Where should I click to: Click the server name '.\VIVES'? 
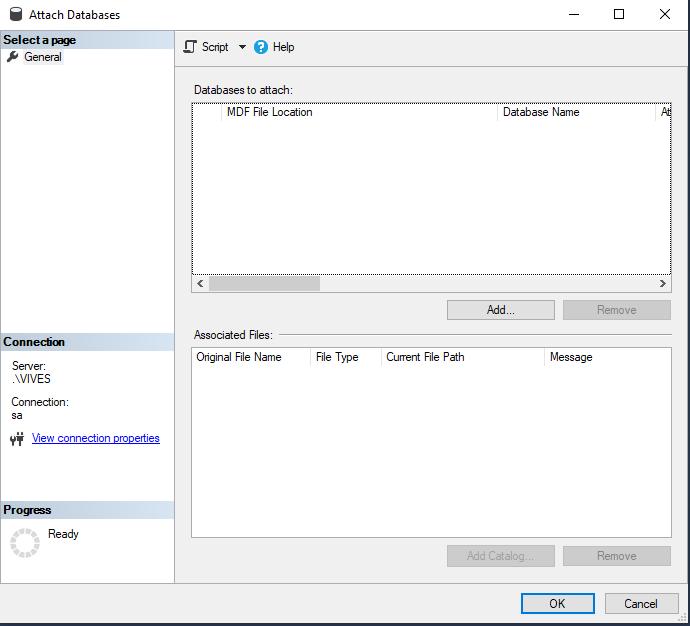[x=31, y=379]
